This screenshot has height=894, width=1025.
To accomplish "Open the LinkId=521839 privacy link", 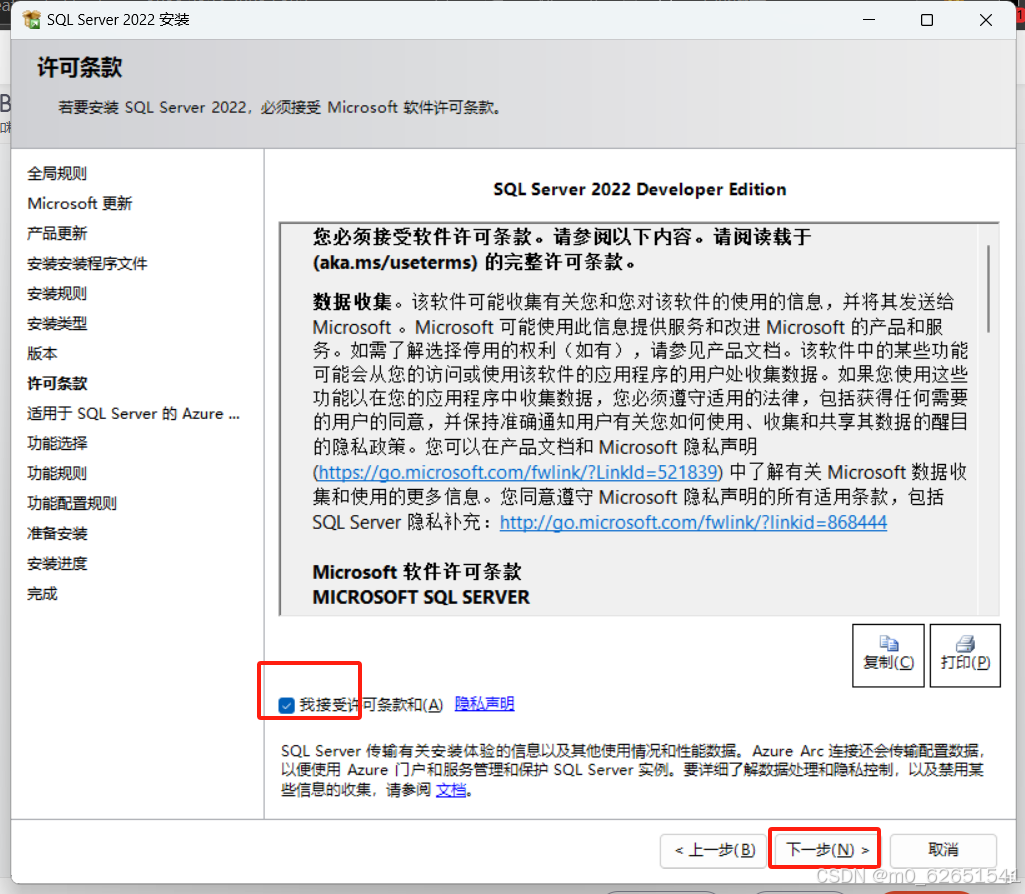I will pos(518,472).
